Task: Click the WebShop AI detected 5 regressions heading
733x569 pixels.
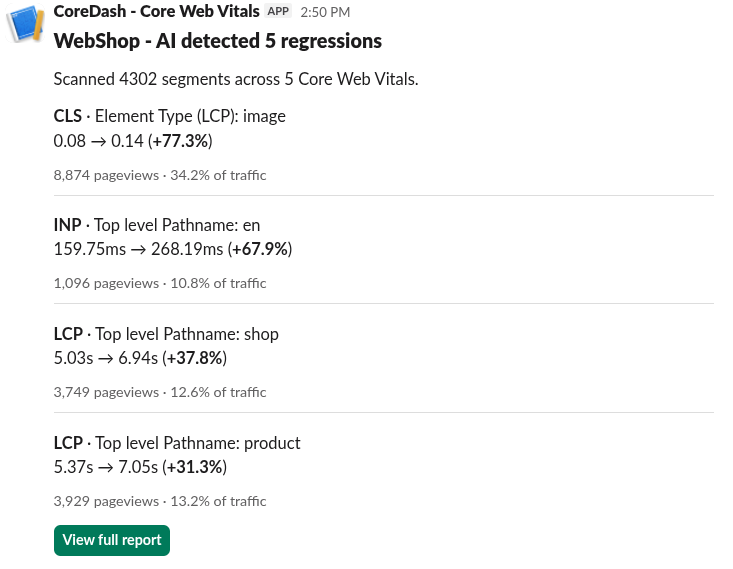Action: tap(217, 41)
